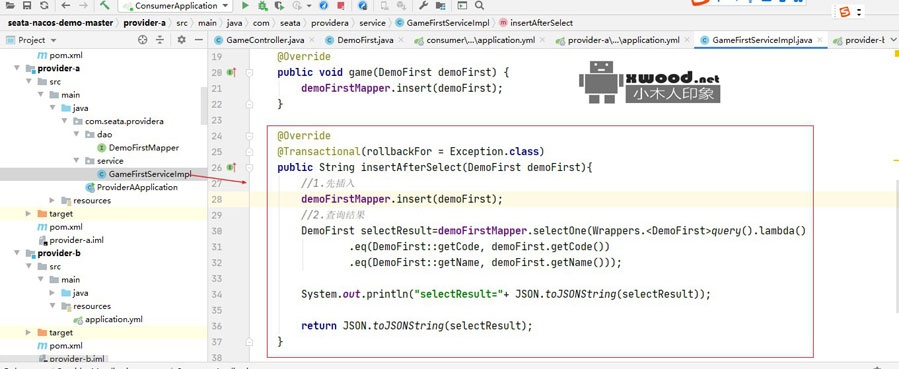Fold the game method at line 20
This screenshot has width=899, height=369.
[x=249, y=73]
